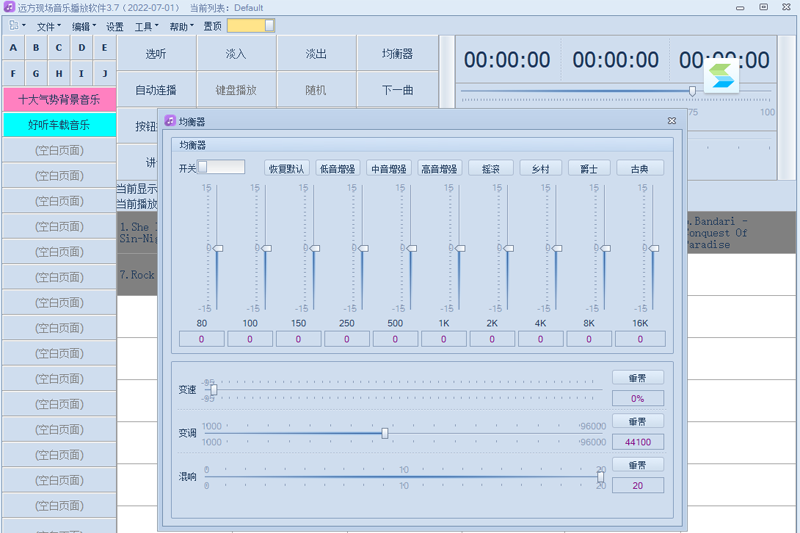Click the app logo icon in main title bar
The height and width of the screenshot is (533, 800).
tap(8, 7)
